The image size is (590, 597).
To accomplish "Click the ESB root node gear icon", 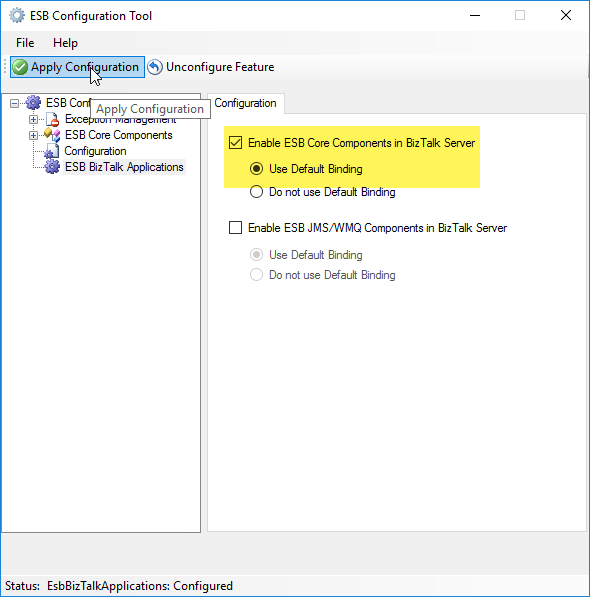I will (x=33, y=103).
